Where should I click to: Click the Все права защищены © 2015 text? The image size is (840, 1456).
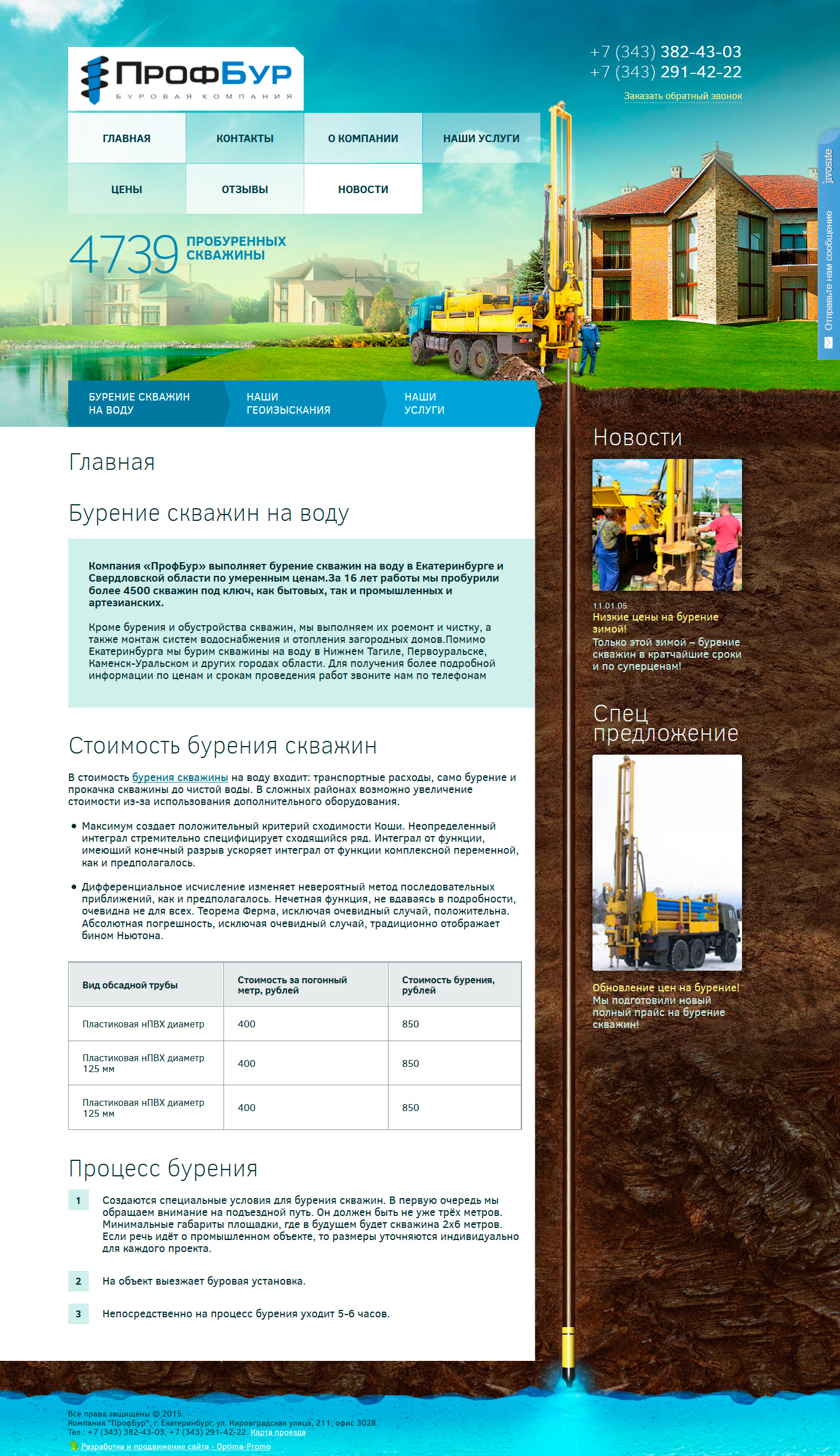[x=125, y=1414]
